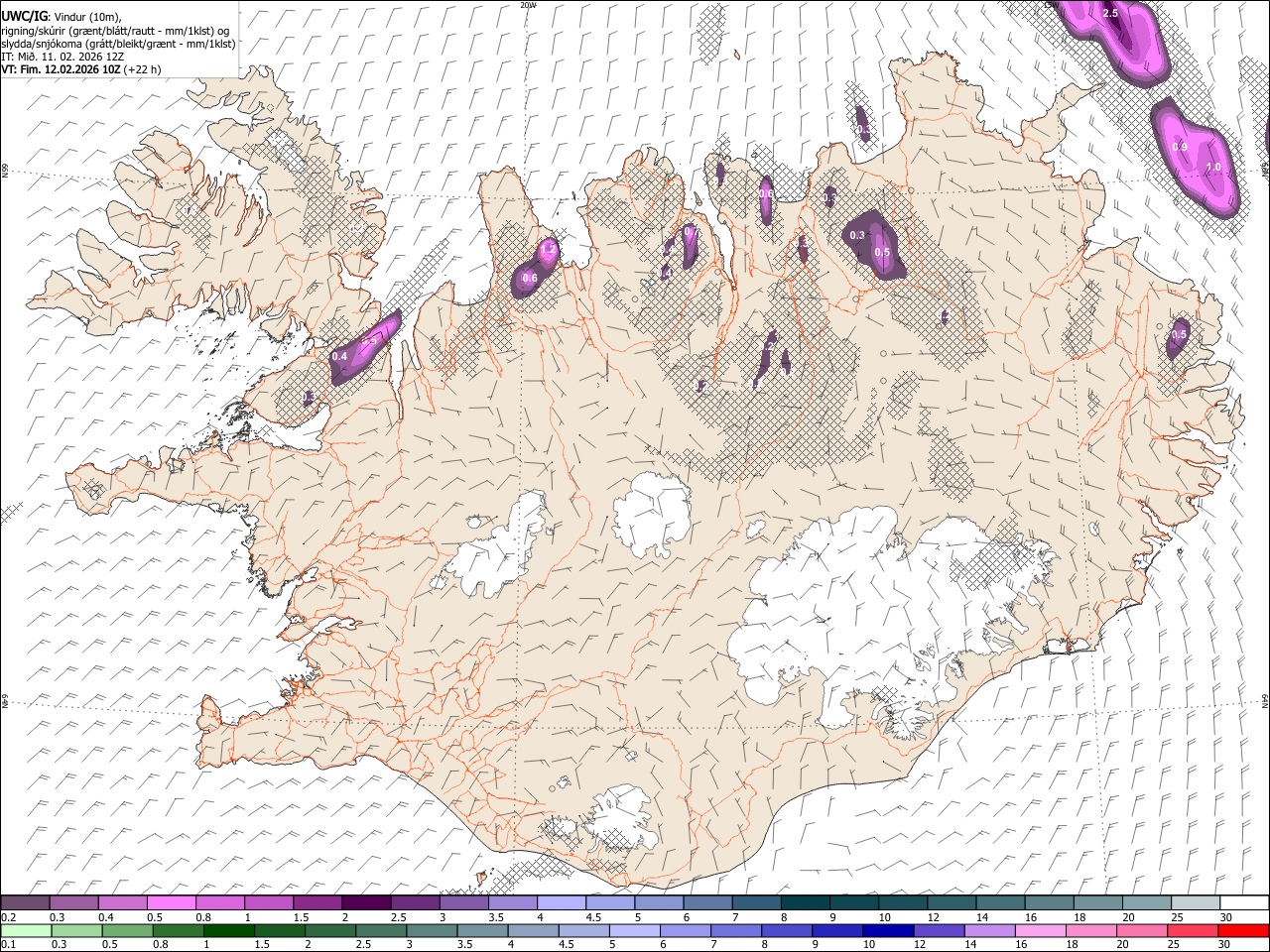The image size is (1270, 952).
Task: Pick the darkest green swatch labeled 1
Action: point(228,930)
